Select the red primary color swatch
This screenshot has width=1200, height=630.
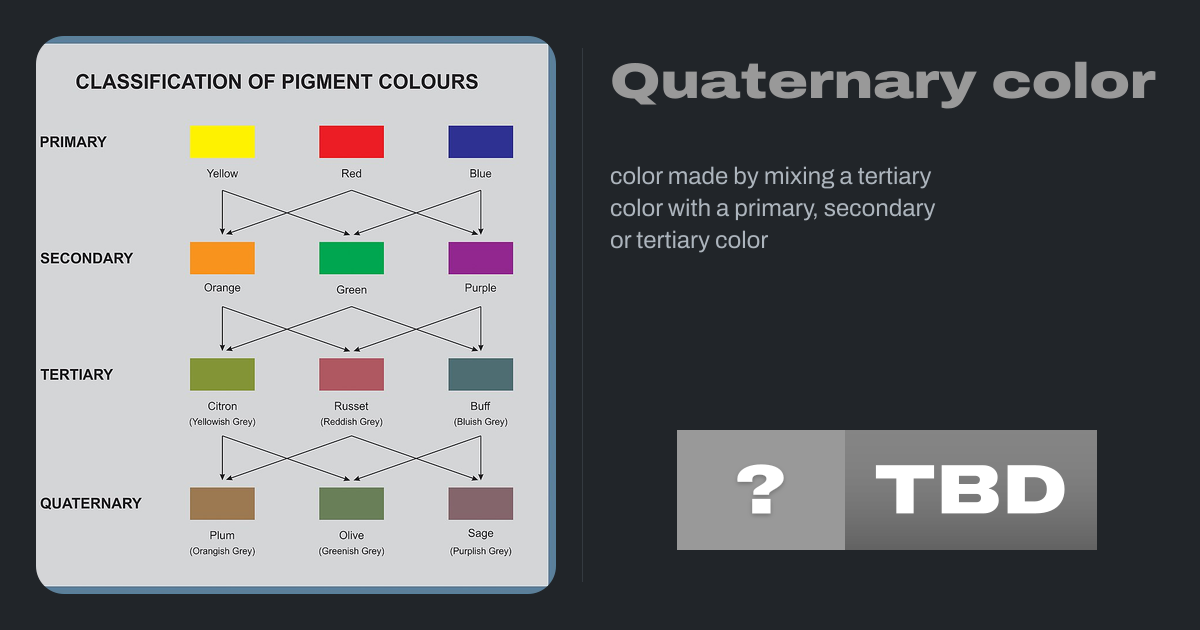351,142
